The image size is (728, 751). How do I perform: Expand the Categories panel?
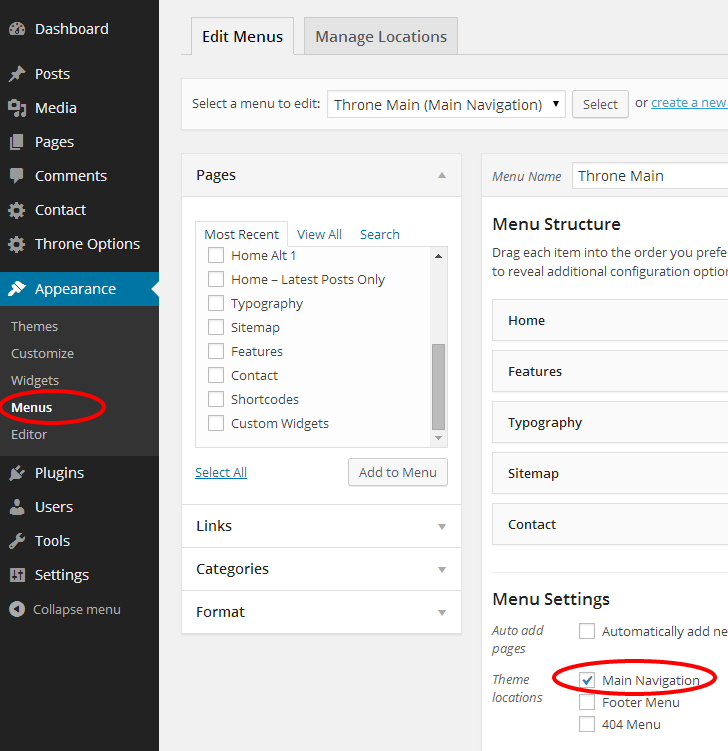coord(321,569)
